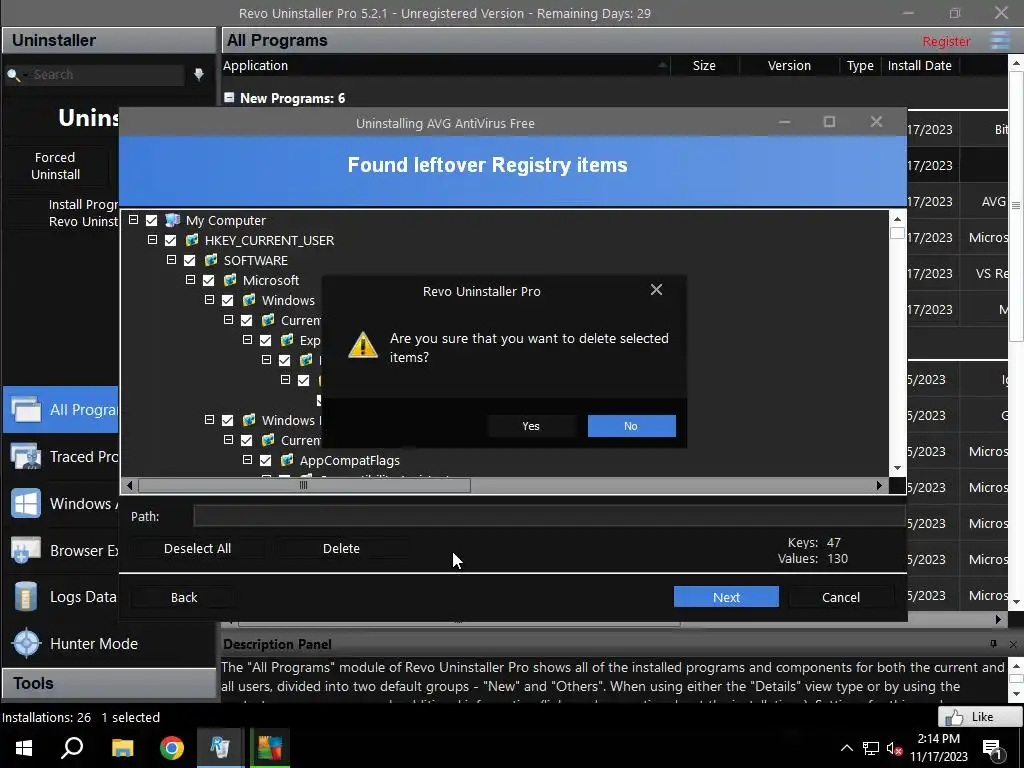Screen dimensions: 1024x768
Task: Click the HKEY_CURRENT_USER registry icon
Action: 191,240
